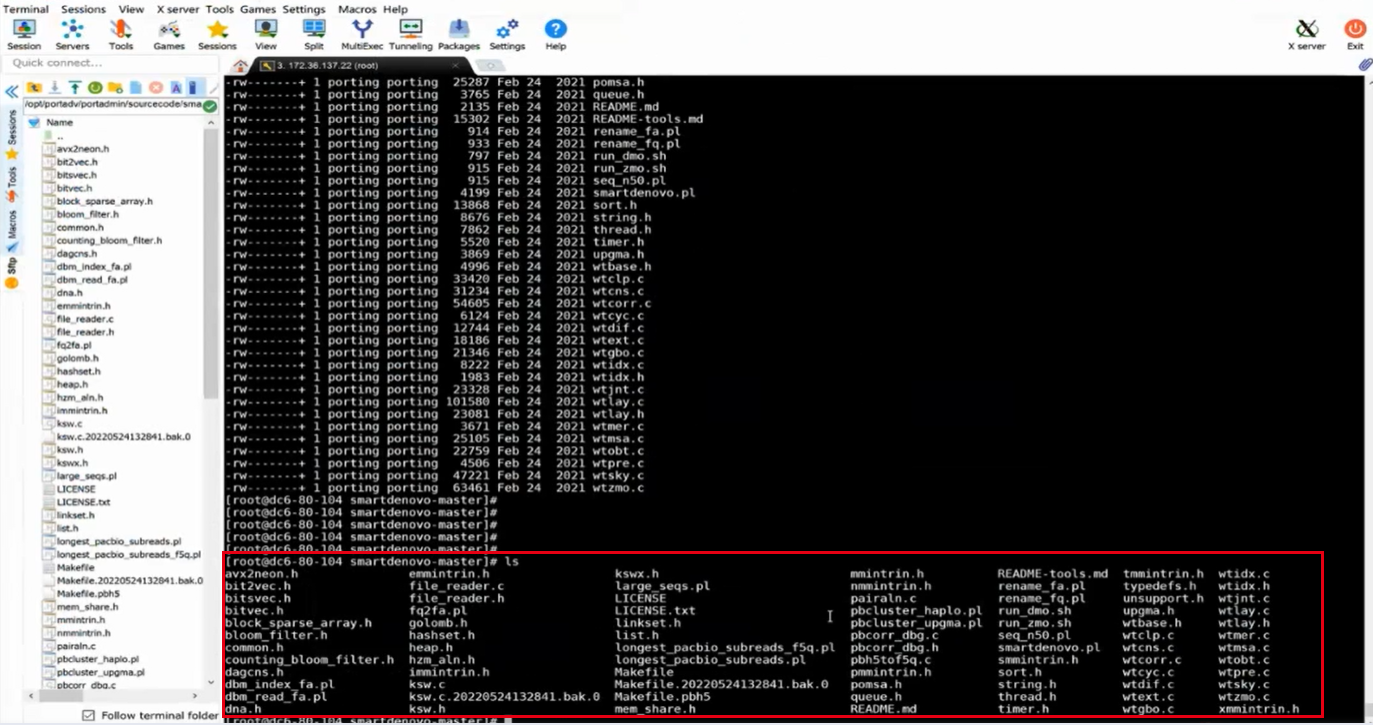Open the Sessions menu

click(x=83, y=9)
